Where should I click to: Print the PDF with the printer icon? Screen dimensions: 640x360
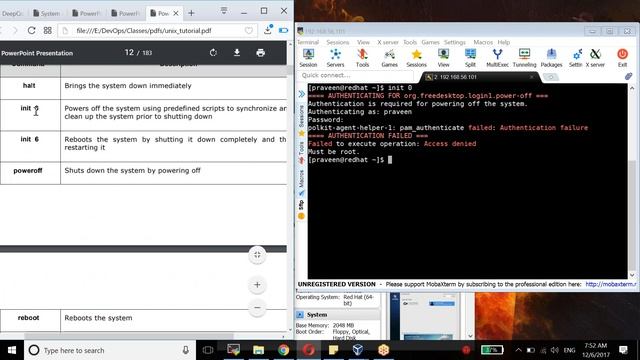260,53
